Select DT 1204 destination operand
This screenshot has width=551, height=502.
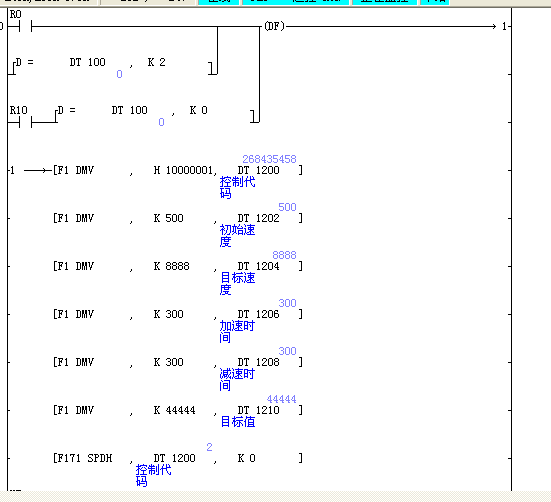click(258, 266)
